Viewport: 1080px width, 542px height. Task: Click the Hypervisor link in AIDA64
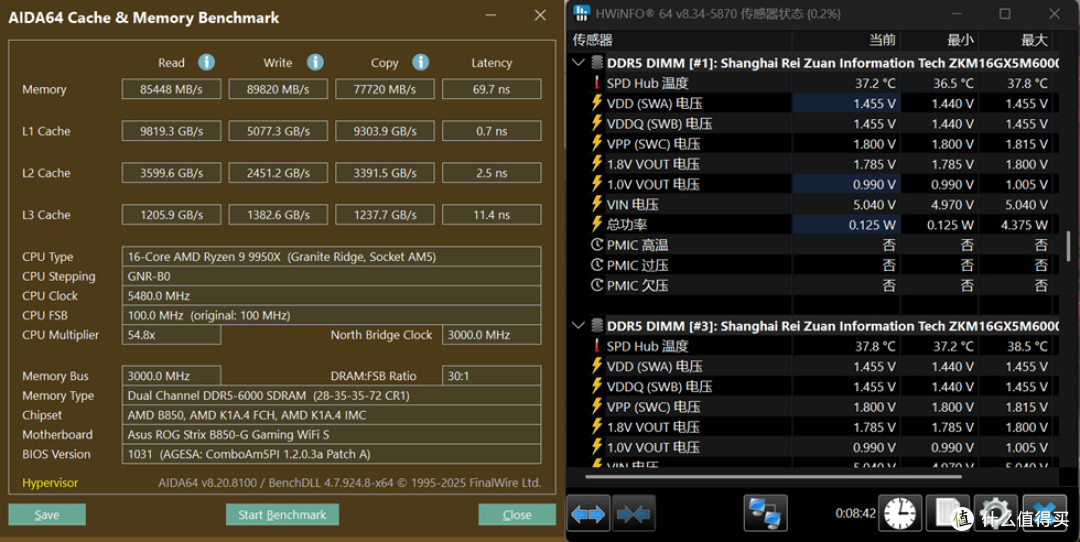pyautogui.click(x=50, y=483)
